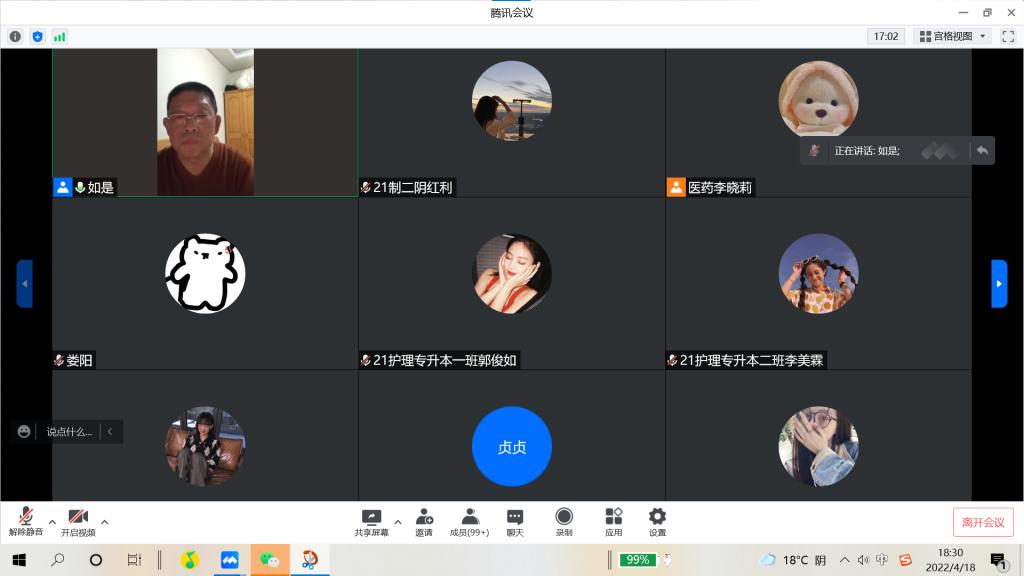Click the 离开会议 leave meeting button

click(x=982, y=522)
